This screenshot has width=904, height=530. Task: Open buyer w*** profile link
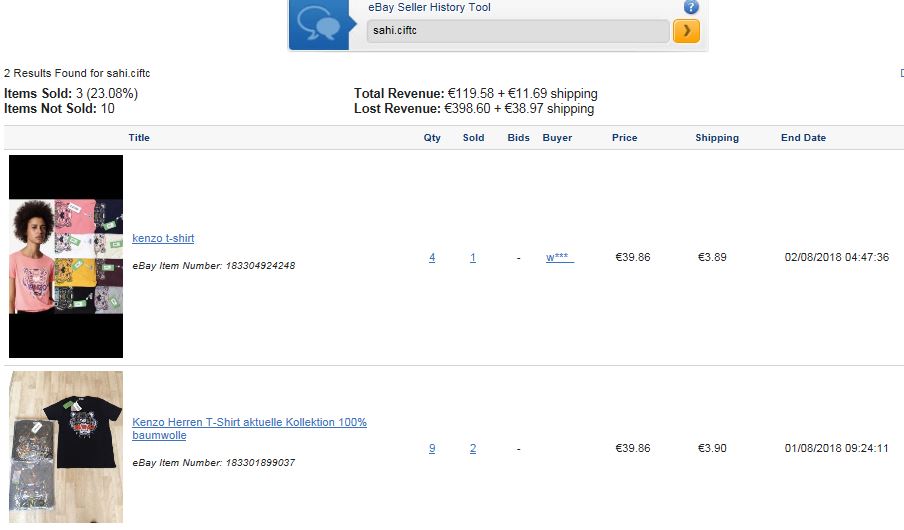pyautogui.click(x=558, y=258)
